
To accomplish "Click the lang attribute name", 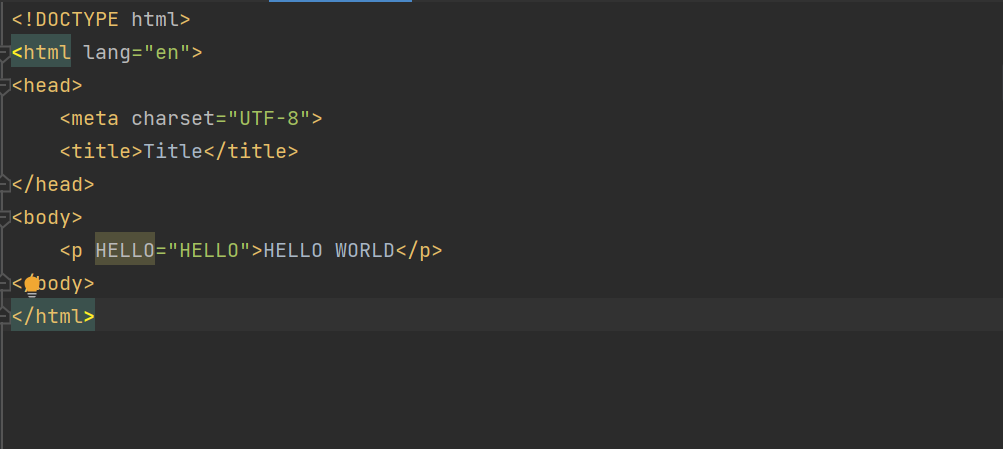I will click(x=107, y=52).
